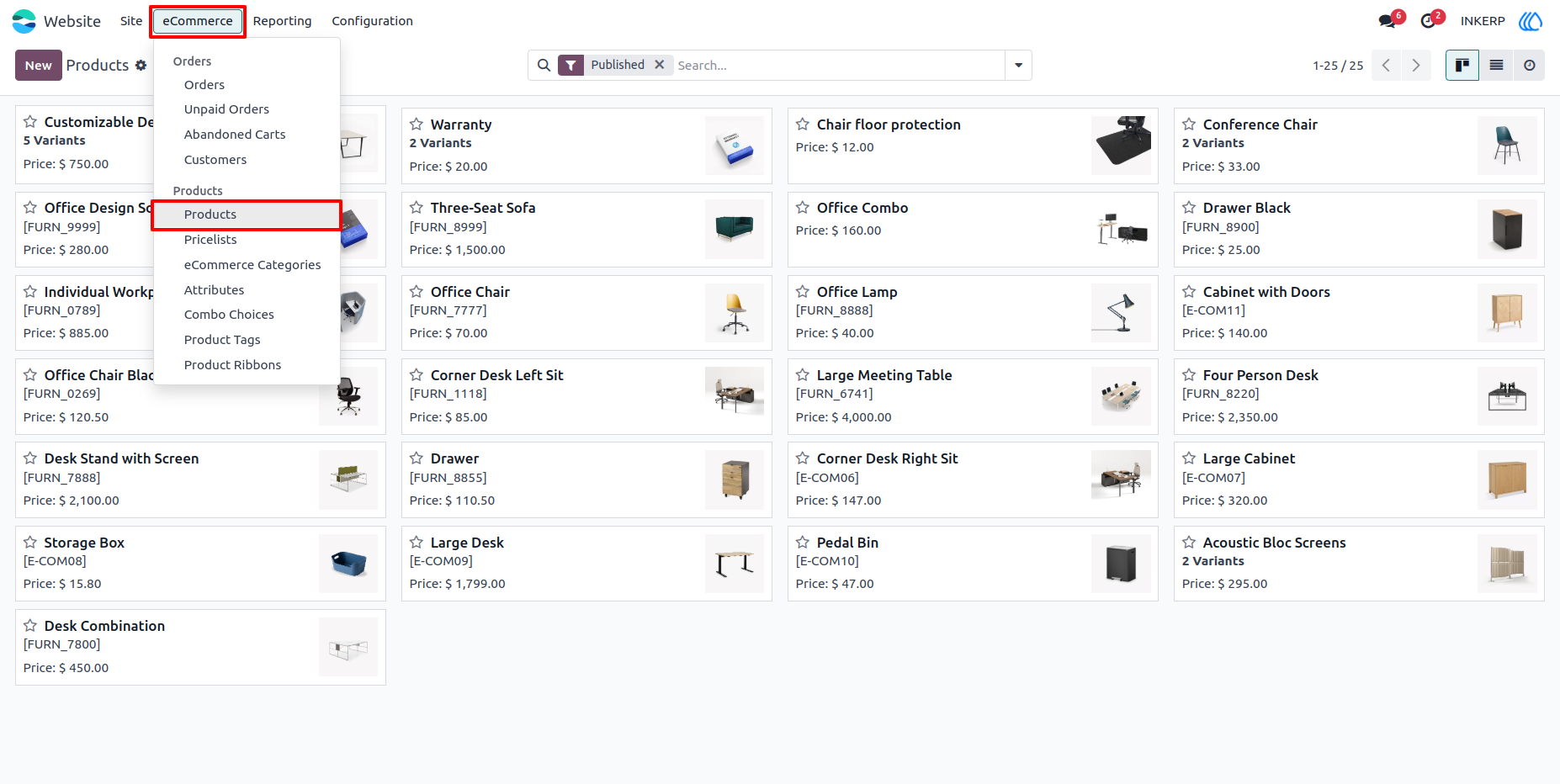Open the Large Desk product card title
1560x784 pixels.
[467, 543]
